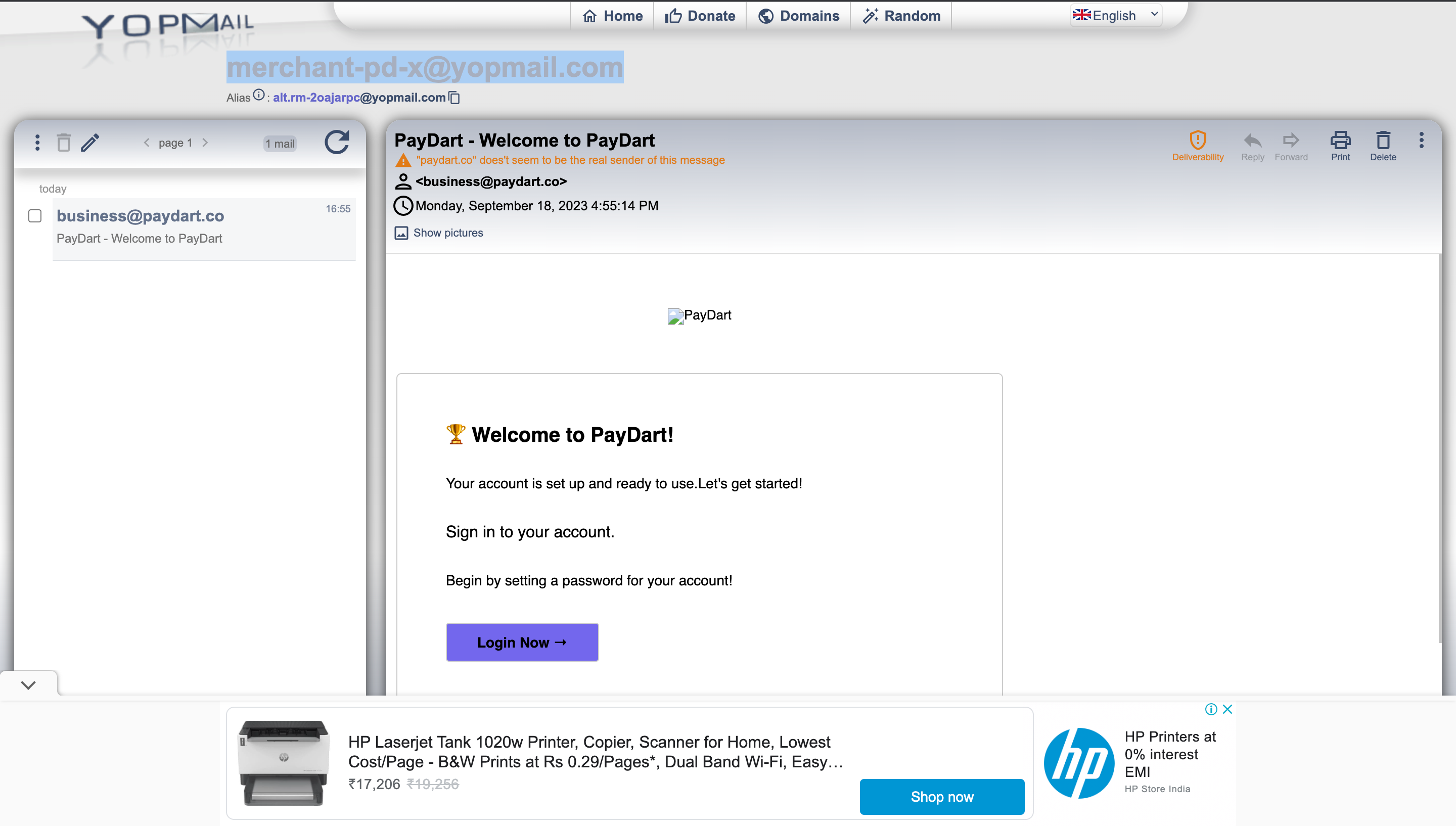Click the merchant-pd-x@yopmail.com address field
Screen dimensions: 1456x826
425,67
